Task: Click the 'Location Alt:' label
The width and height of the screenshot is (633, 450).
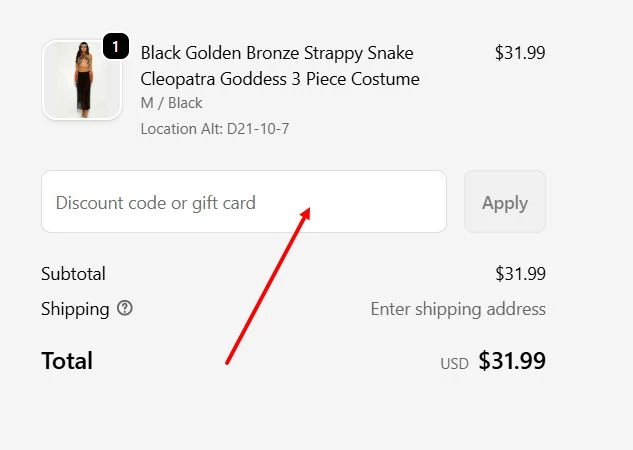Action: click(182, 128)
